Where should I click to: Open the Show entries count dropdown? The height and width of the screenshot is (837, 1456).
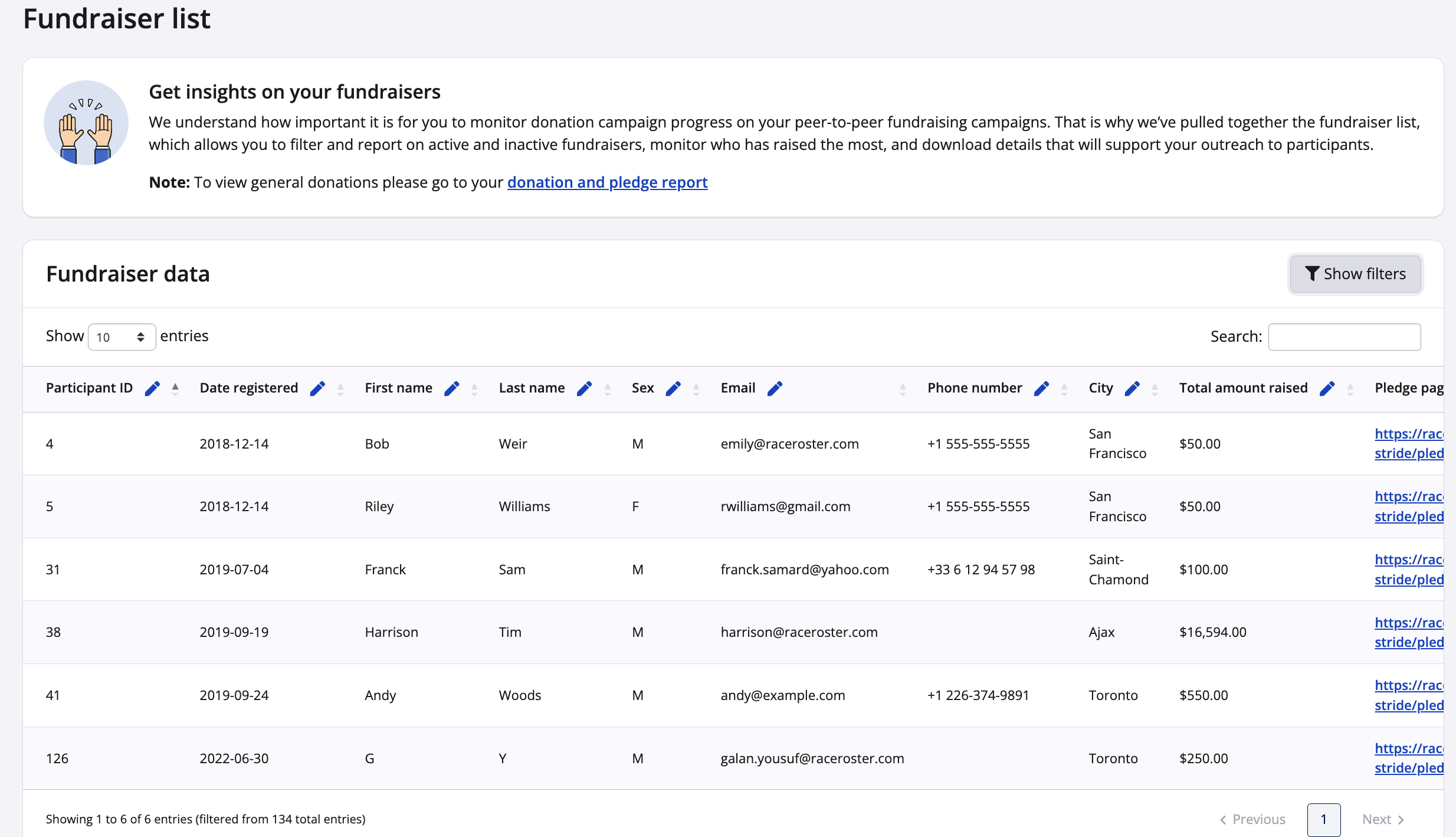pos(122,337)
